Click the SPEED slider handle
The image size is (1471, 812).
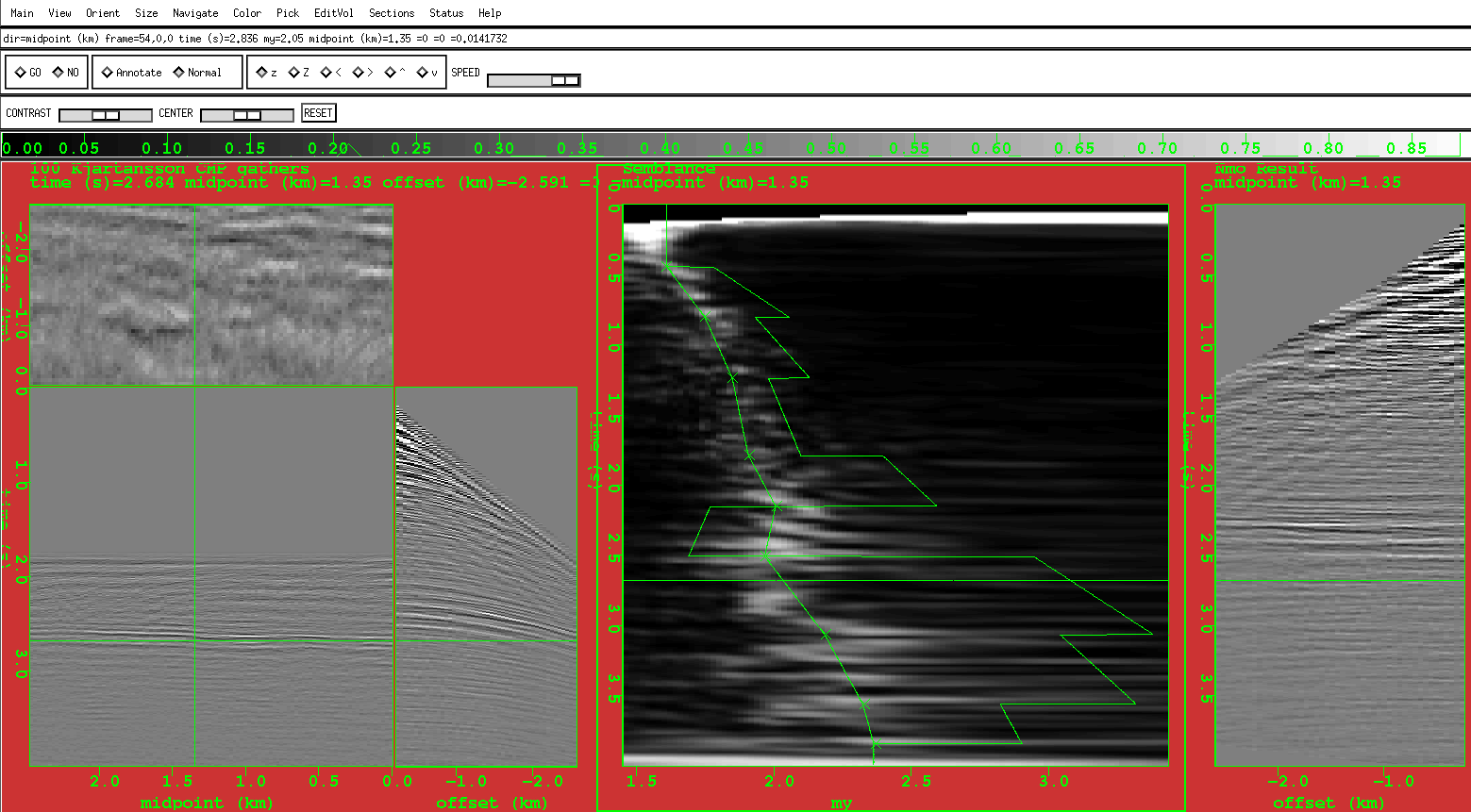pyautogui.click(x=564, y=81)
